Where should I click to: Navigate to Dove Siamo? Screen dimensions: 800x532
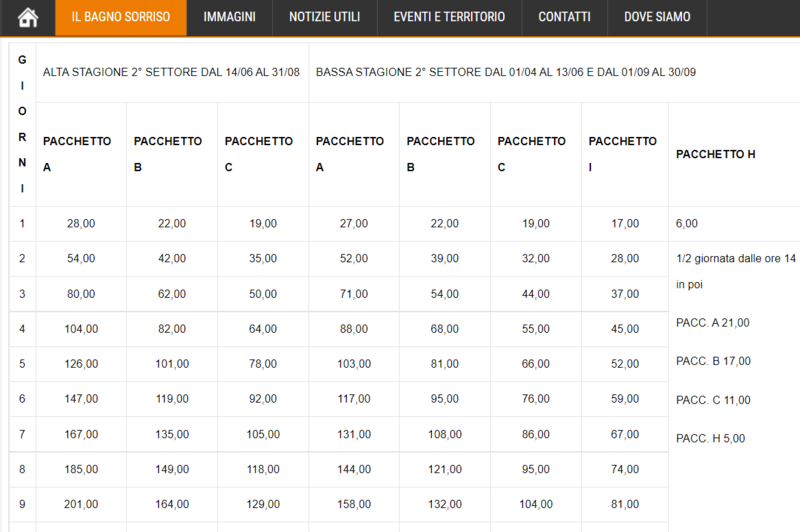(x=657, y=18)
